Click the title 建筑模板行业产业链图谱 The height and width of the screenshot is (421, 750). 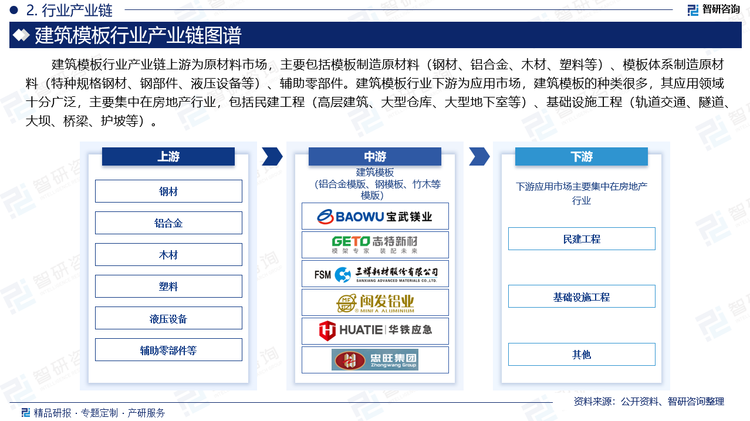tap(138, 35)
